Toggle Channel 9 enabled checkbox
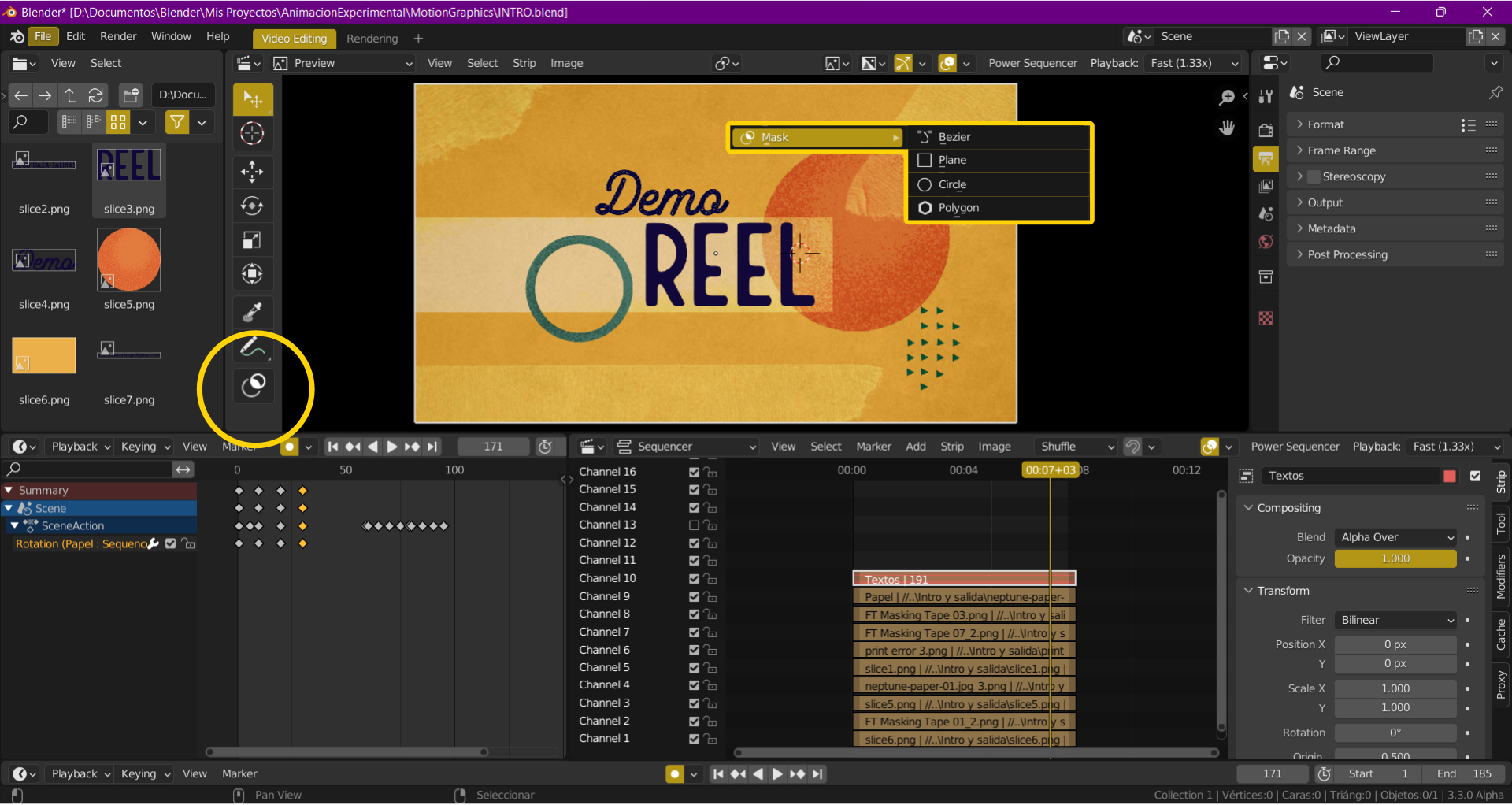The height and width of the screenshot is (805, 1512). click(694, 596)
